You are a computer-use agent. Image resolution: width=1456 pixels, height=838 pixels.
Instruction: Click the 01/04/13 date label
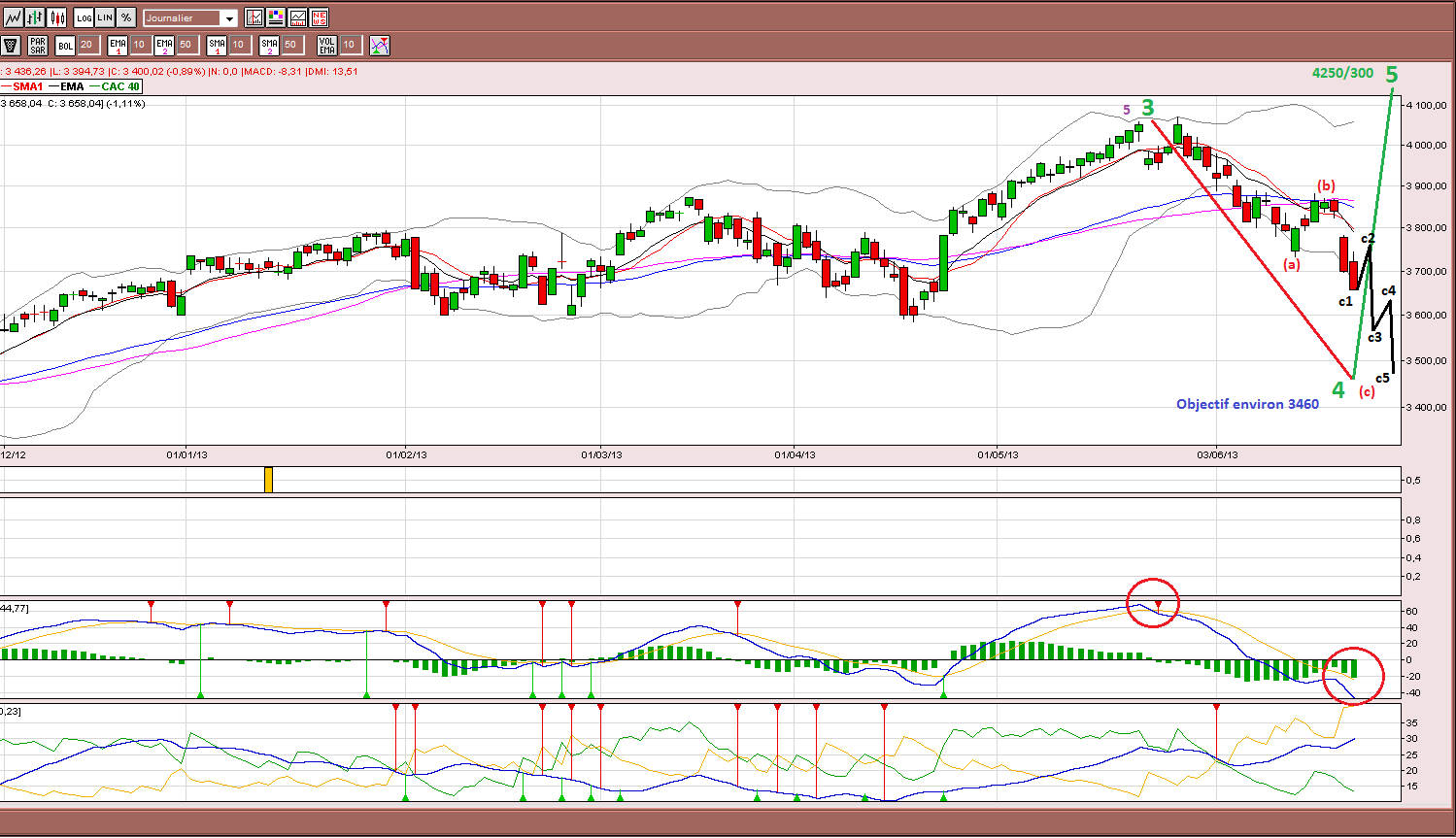point(795,454)
